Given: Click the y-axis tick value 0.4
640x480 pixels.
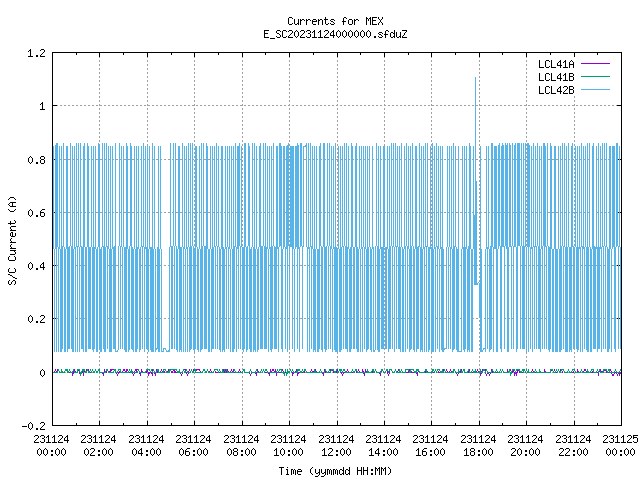Looking at the screenshot, I should click(x=36, y=266).
